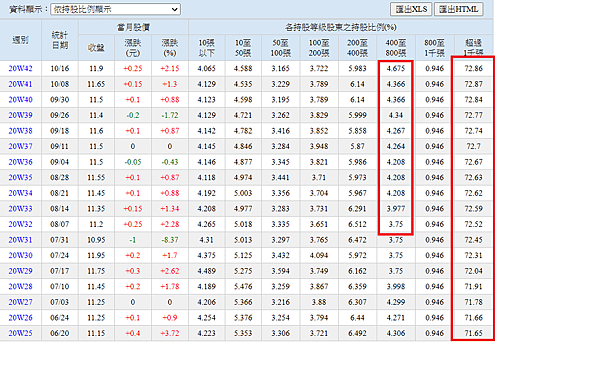
Task: Open the 資料顯示 display mode dropdown
Action: [x=115, y=9]
